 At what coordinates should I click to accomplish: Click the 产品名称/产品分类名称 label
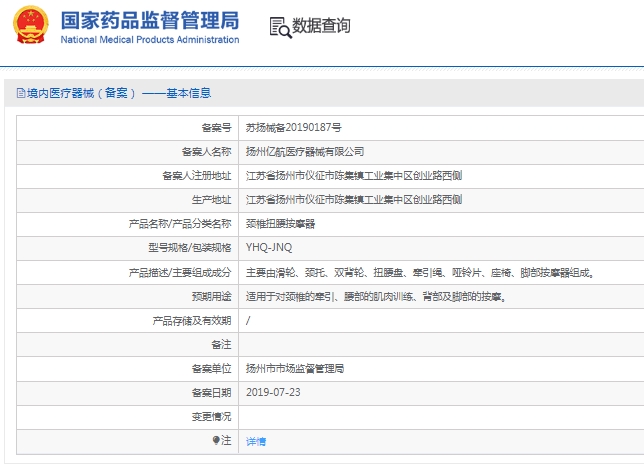click(x=180, y=223)
